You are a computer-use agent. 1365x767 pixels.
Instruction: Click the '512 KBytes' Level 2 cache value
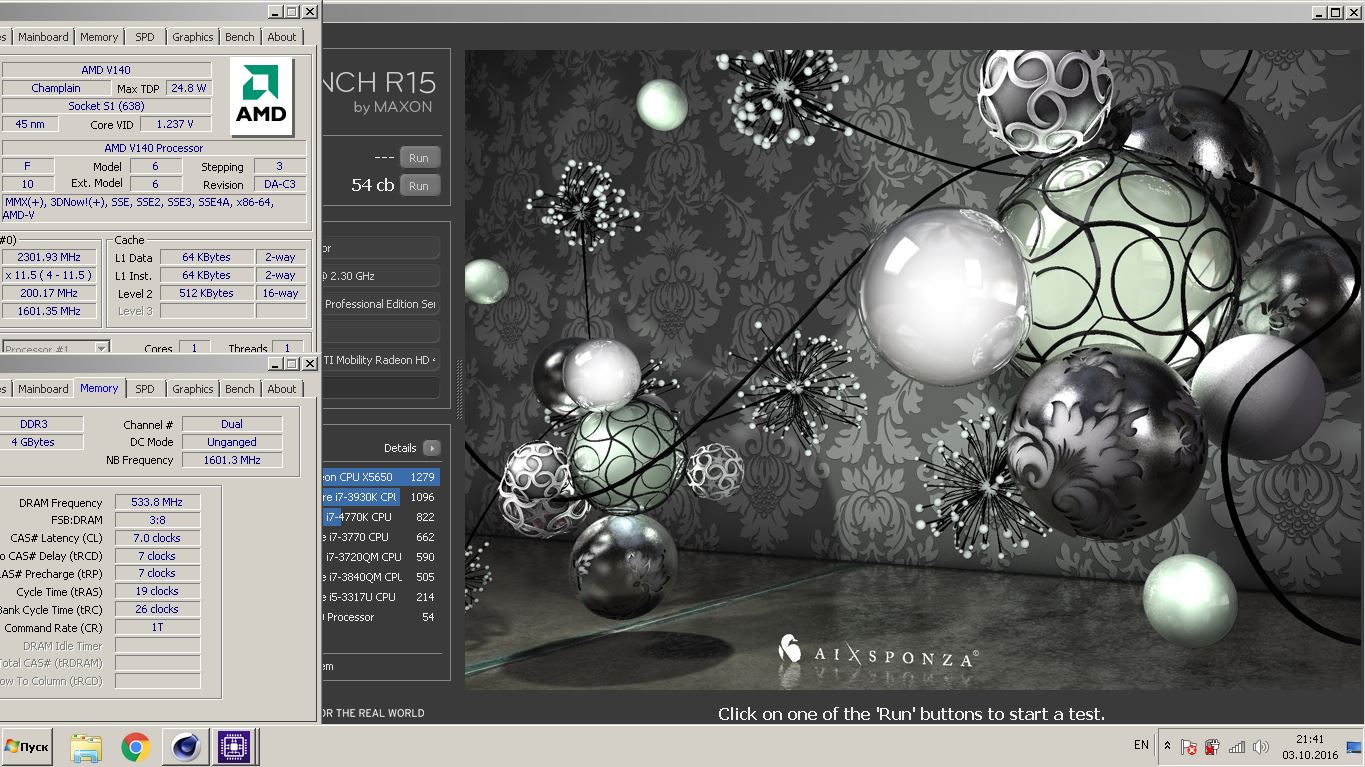click(x=206, y=293)
